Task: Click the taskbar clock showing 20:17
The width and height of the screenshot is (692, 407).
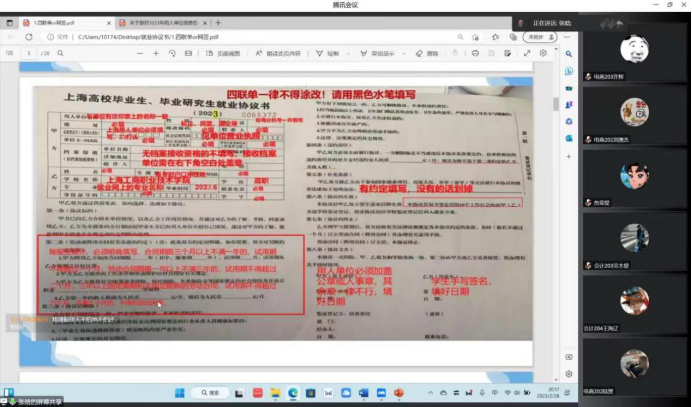Action: (x=547, y=393)
